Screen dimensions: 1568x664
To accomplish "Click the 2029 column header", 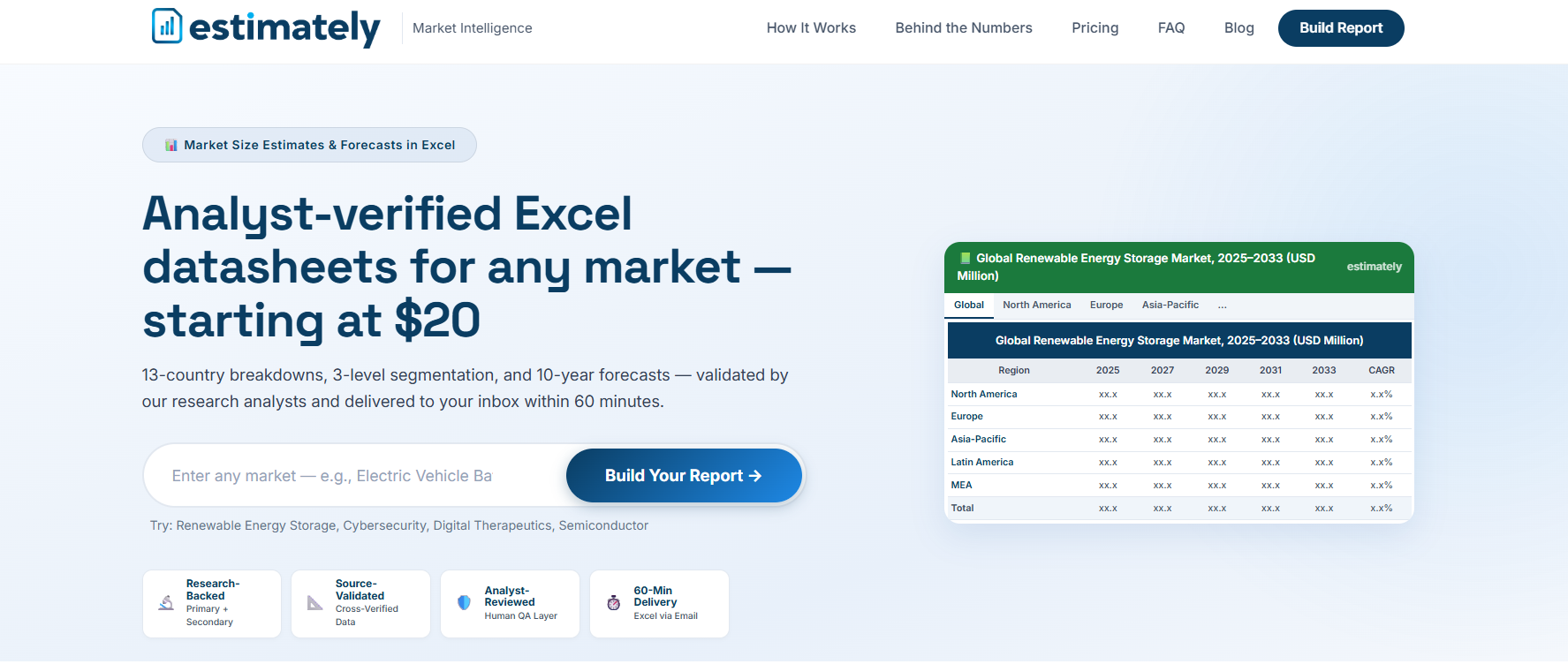I will (1217, 371).
